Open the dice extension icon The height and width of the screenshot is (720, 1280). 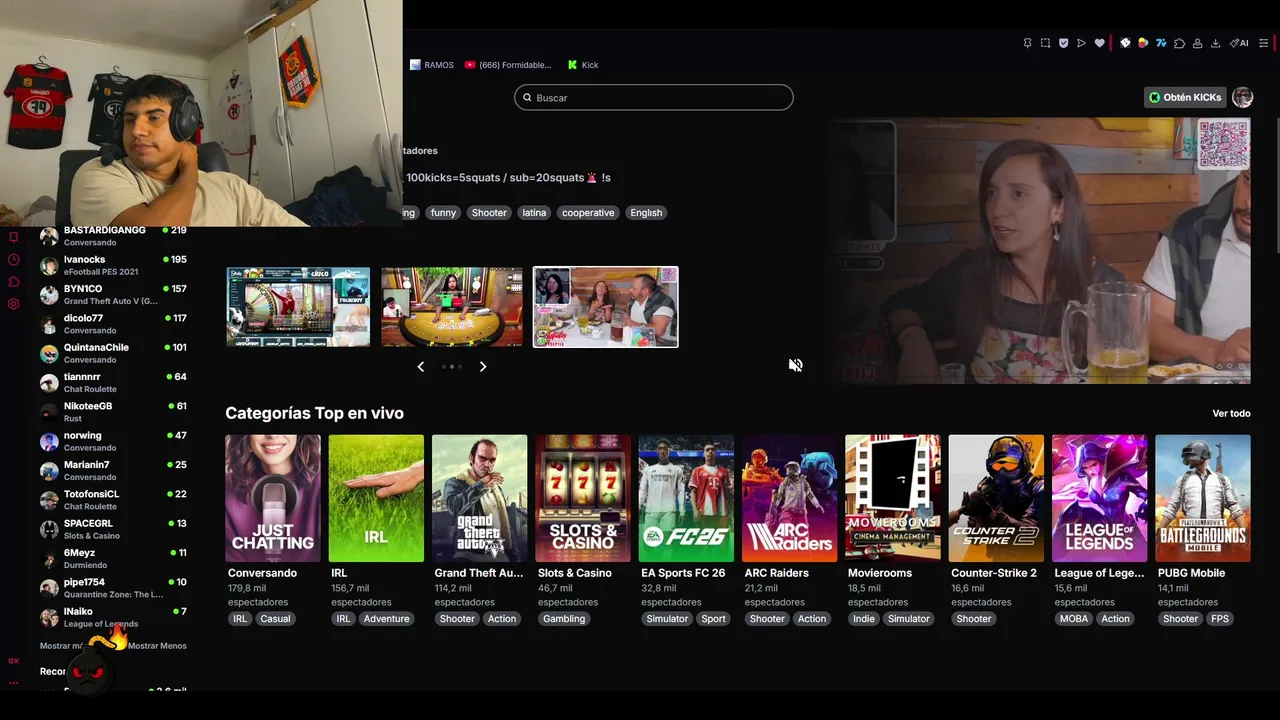(1125, 43)
